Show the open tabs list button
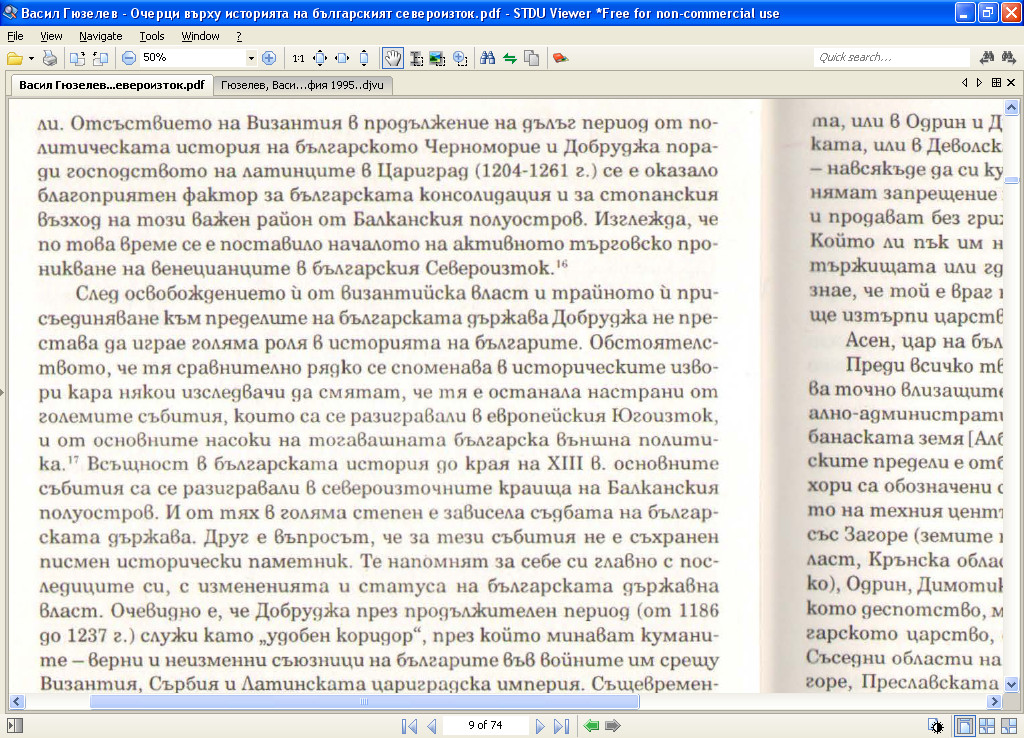1024x738 pixels. tap(996, 83)
